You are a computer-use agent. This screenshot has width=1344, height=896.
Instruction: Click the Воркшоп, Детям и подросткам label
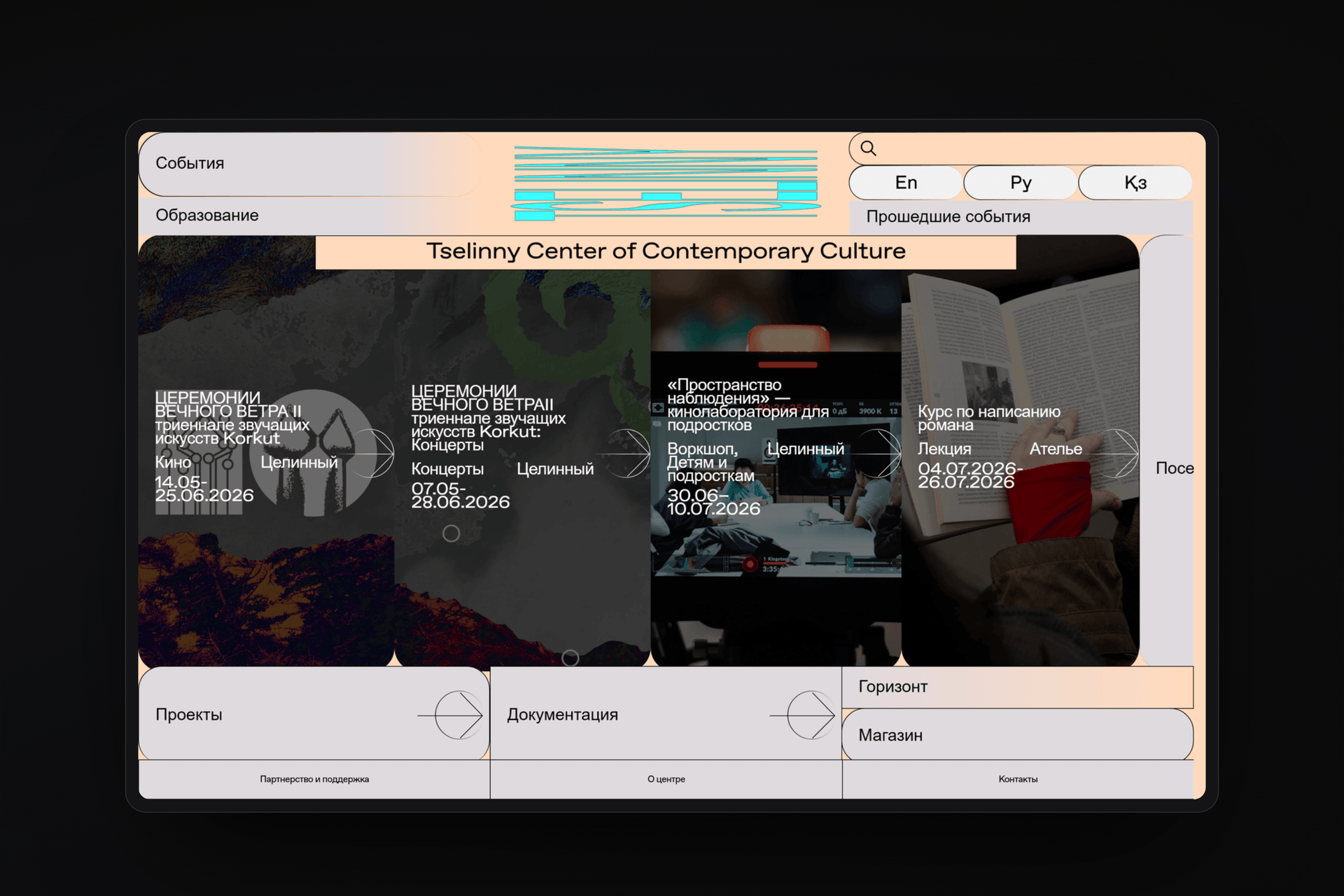click(x=710, y=462)
